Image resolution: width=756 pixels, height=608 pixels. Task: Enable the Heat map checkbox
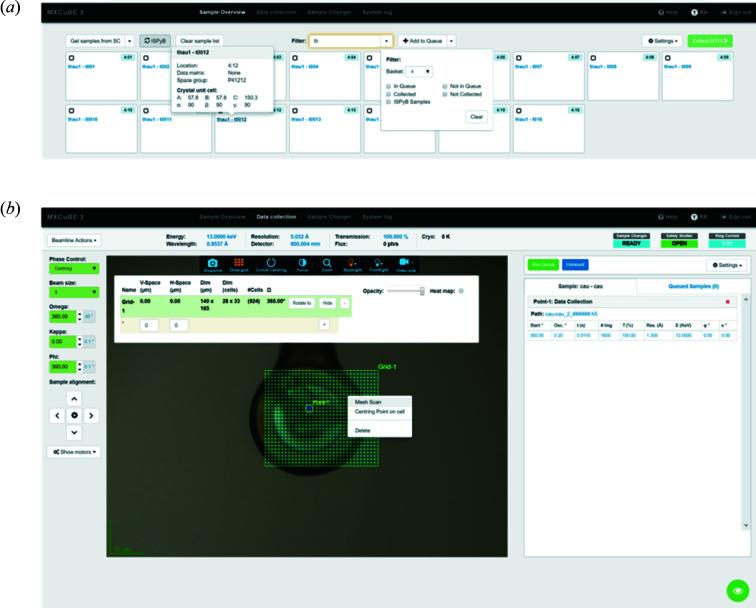(460, 291)
